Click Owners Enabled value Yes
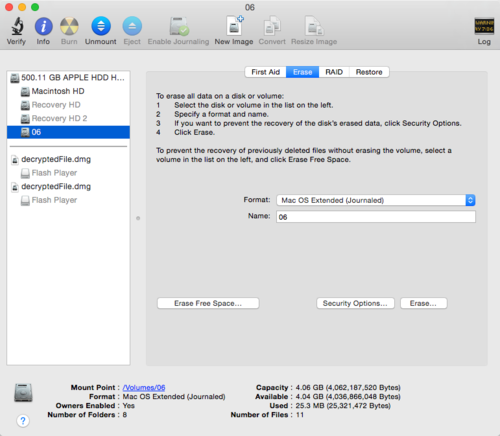Image resolution: width=500 pixels, height=436 pixels. click(x=129, y=406)
